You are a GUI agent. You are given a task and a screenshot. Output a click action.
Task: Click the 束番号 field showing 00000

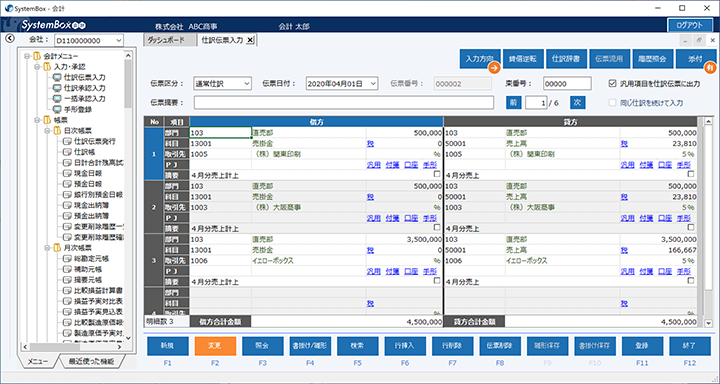click(x=567, y=84)
